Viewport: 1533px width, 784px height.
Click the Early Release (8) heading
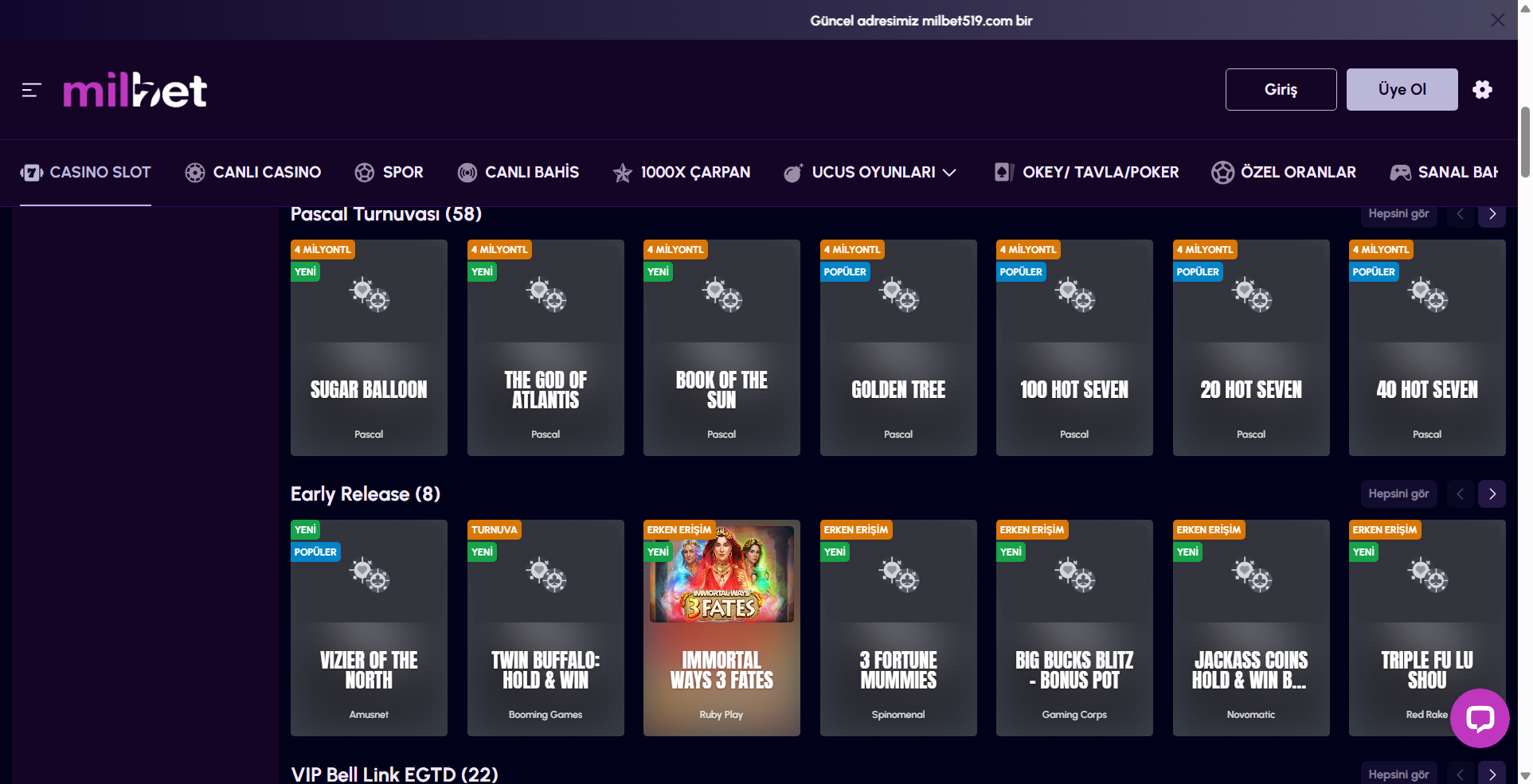pos(366,494)
